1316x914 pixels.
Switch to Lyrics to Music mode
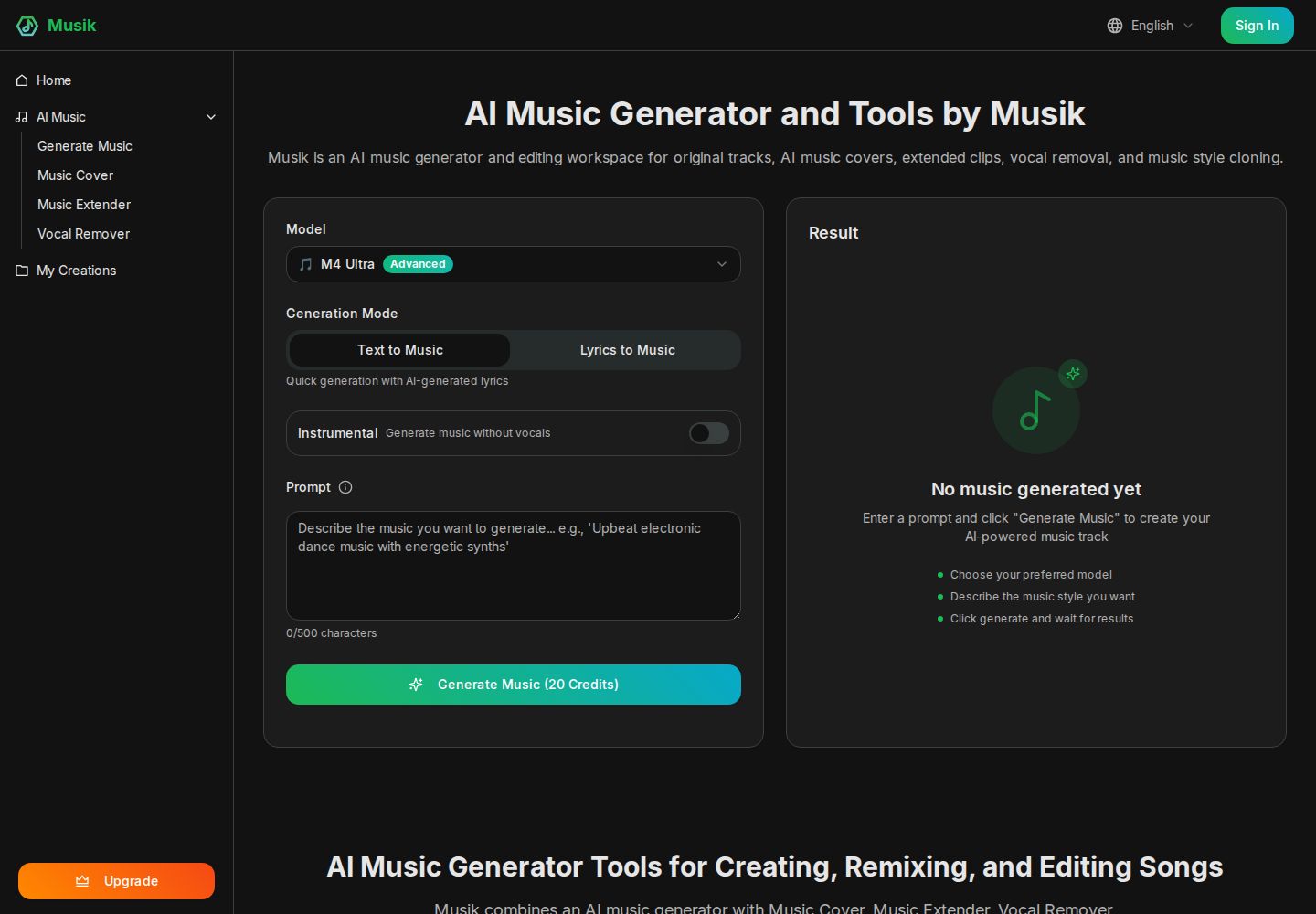[x=627, y=350]
